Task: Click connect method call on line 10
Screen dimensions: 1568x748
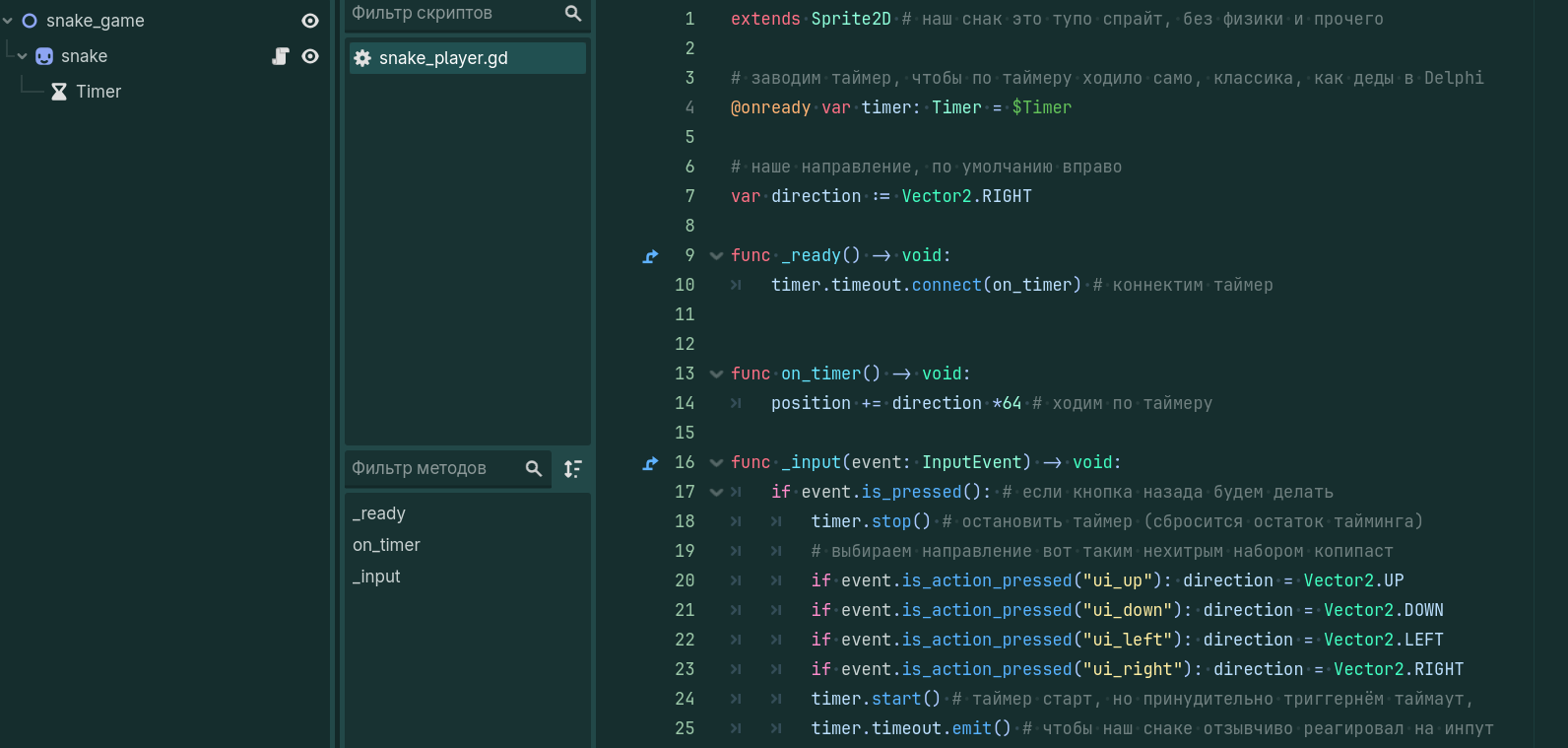Action: coord(947,285)
